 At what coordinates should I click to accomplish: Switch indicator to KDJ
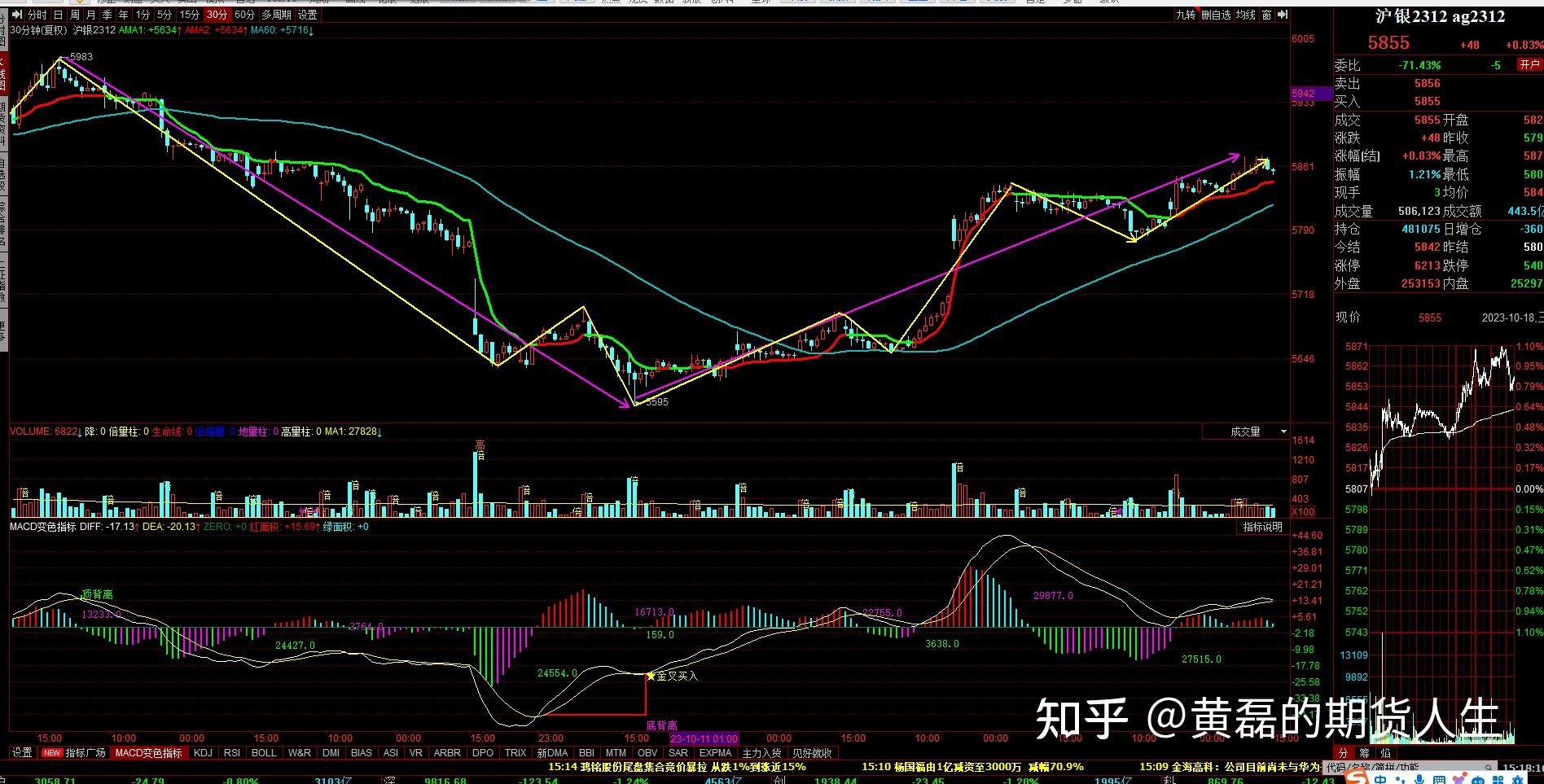click(203, 753)
